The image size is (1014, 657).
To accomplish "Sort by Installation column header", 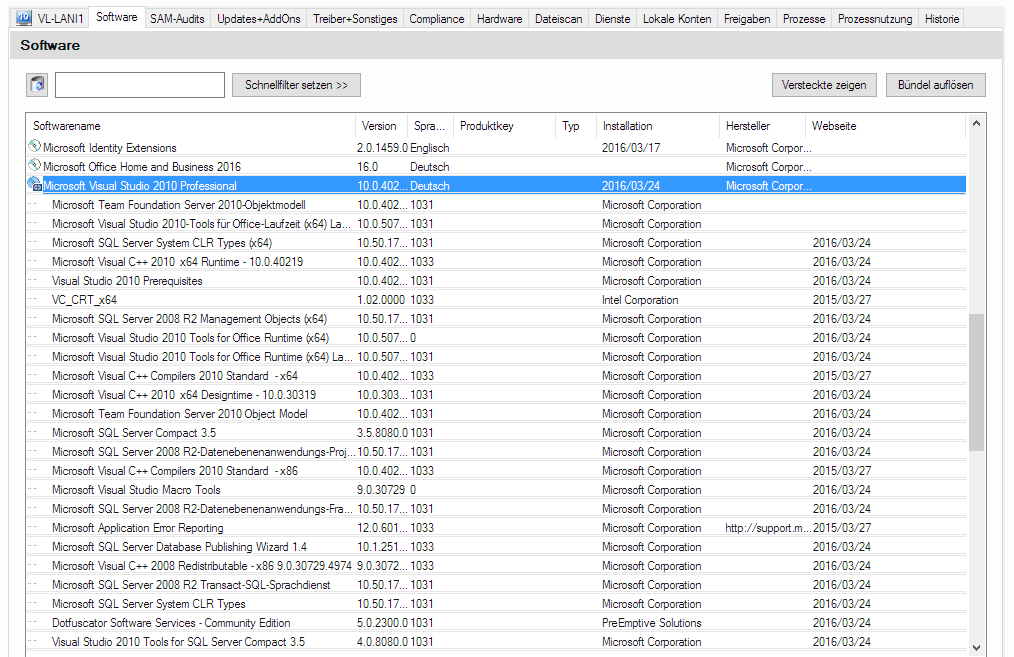I will click(657, 126).
